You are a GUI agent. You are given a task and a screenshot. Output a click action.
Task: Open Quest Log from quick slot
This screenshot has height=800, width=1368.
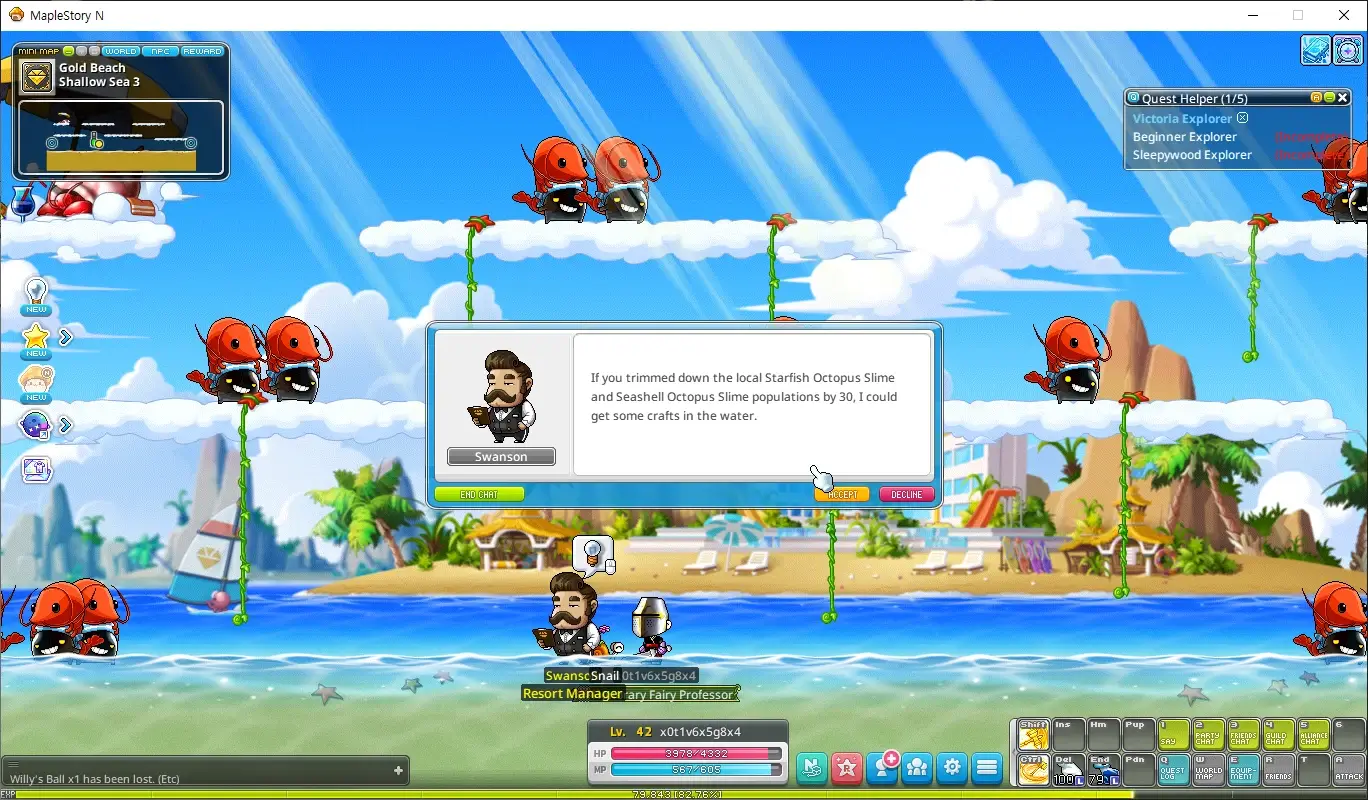click(1174, 768)
